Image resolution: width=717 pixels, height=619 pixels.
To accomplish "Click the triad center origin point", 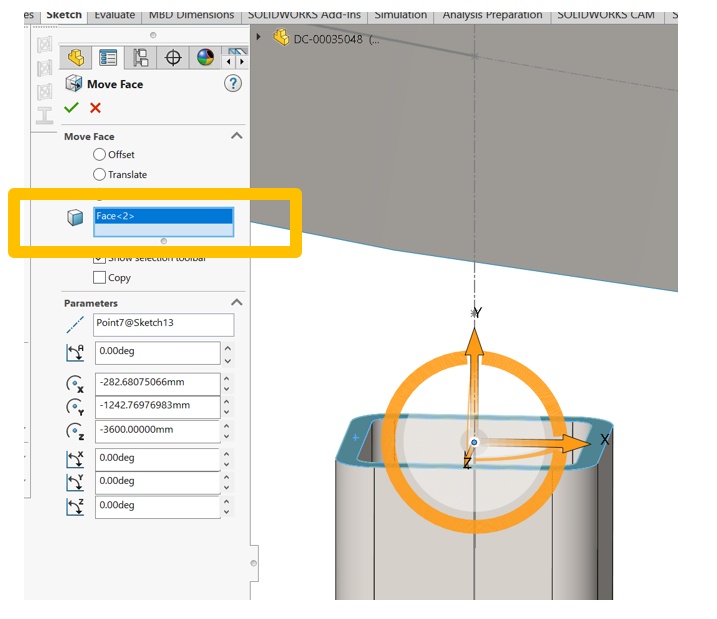I will coord(474,442).
